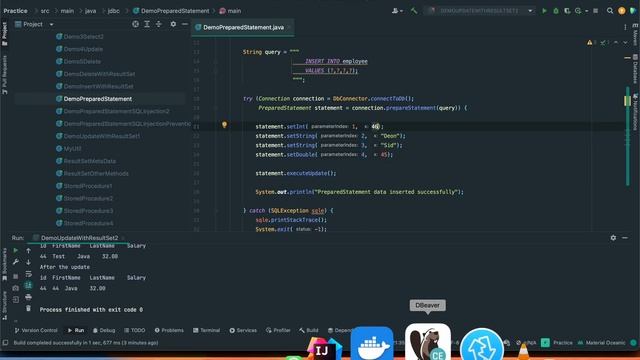This screenshot has height=360, width=640.
Task: Click main method breadcrumb
Action: point(230,11)
